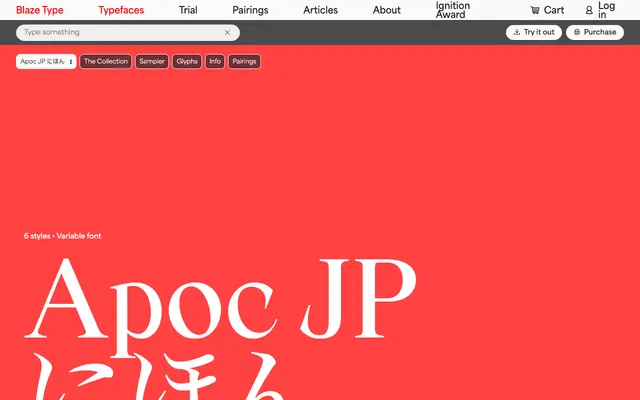640x400 pixels.
Task: Open the Trial page
Action: [x=188, y=10]
